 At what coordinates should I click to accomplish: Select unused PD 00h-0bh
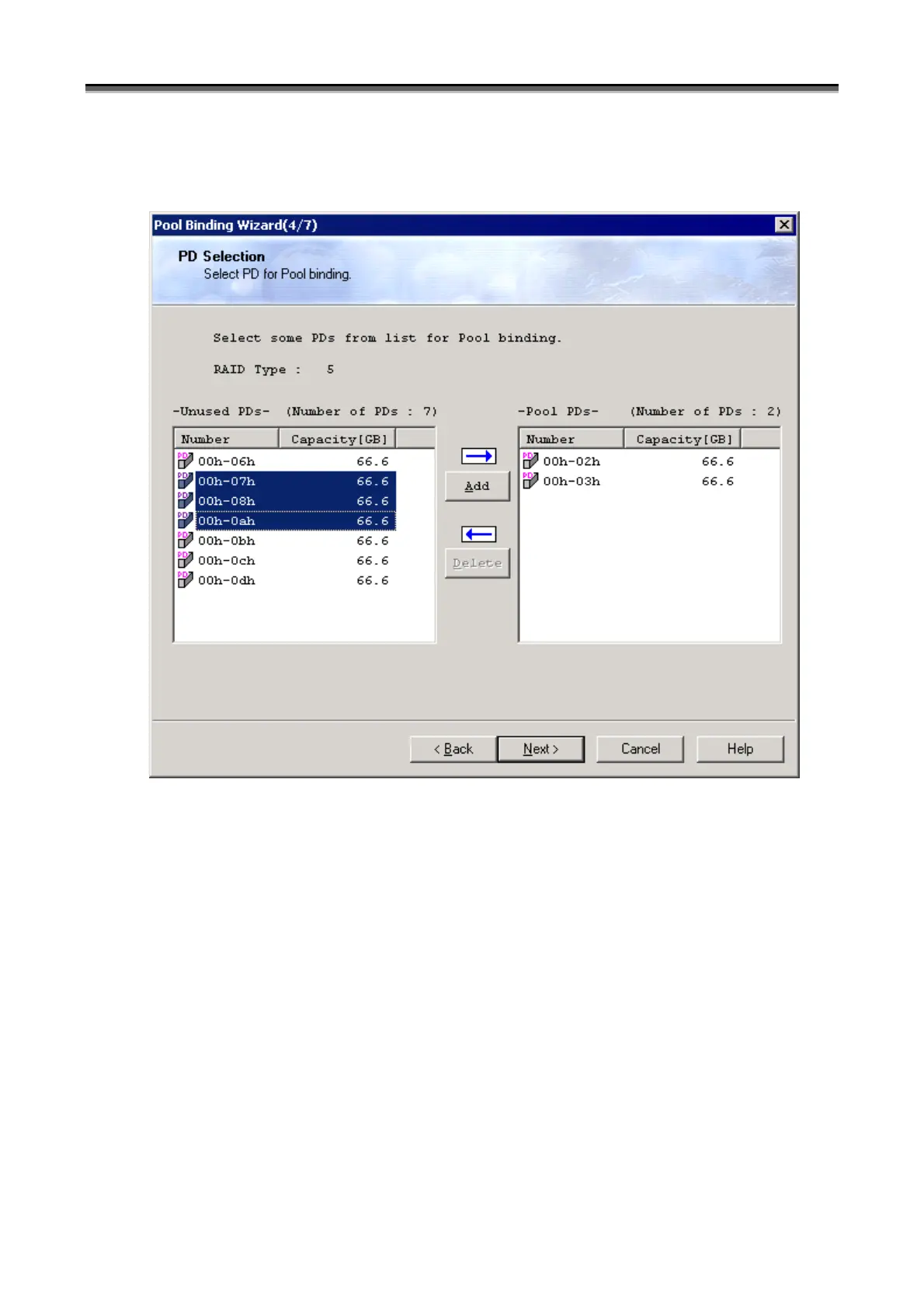point(287,541)
